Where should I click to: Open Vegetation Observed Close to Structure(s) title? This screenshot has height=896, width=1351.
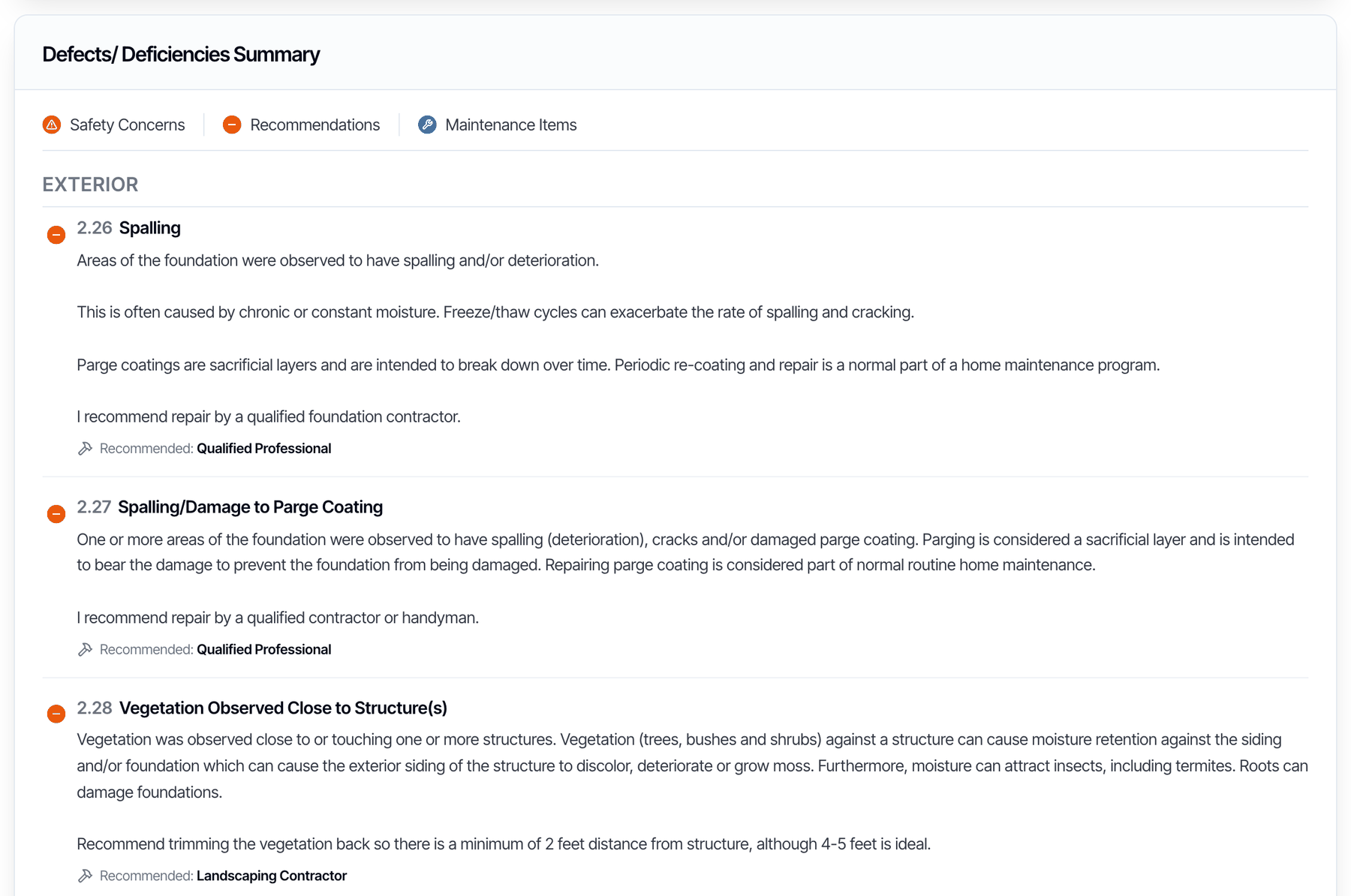tap(284, 708)
